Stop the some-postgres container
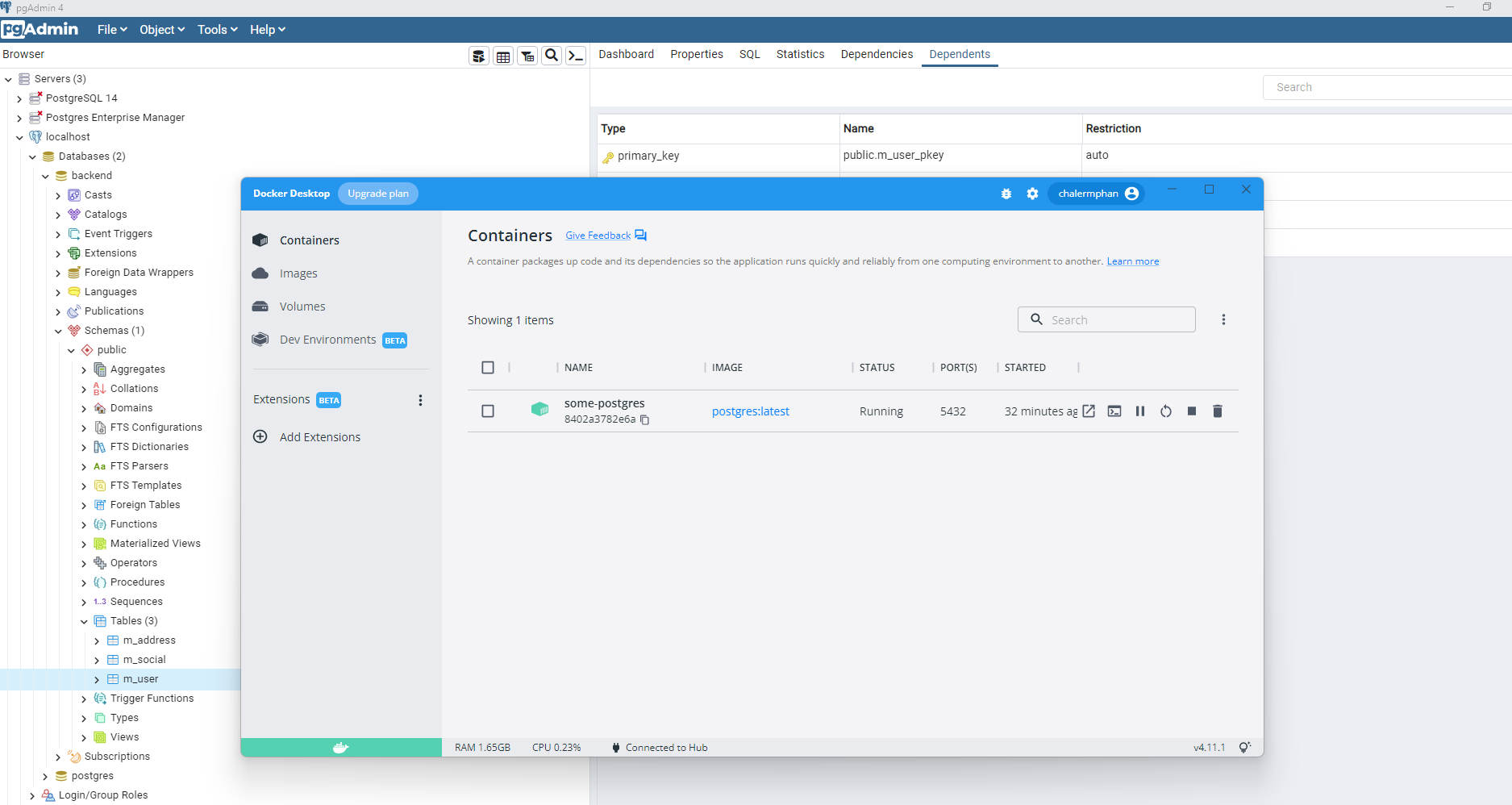Image resolution: width=1512 pixels, height=805 pixels. click(1192, 411)
